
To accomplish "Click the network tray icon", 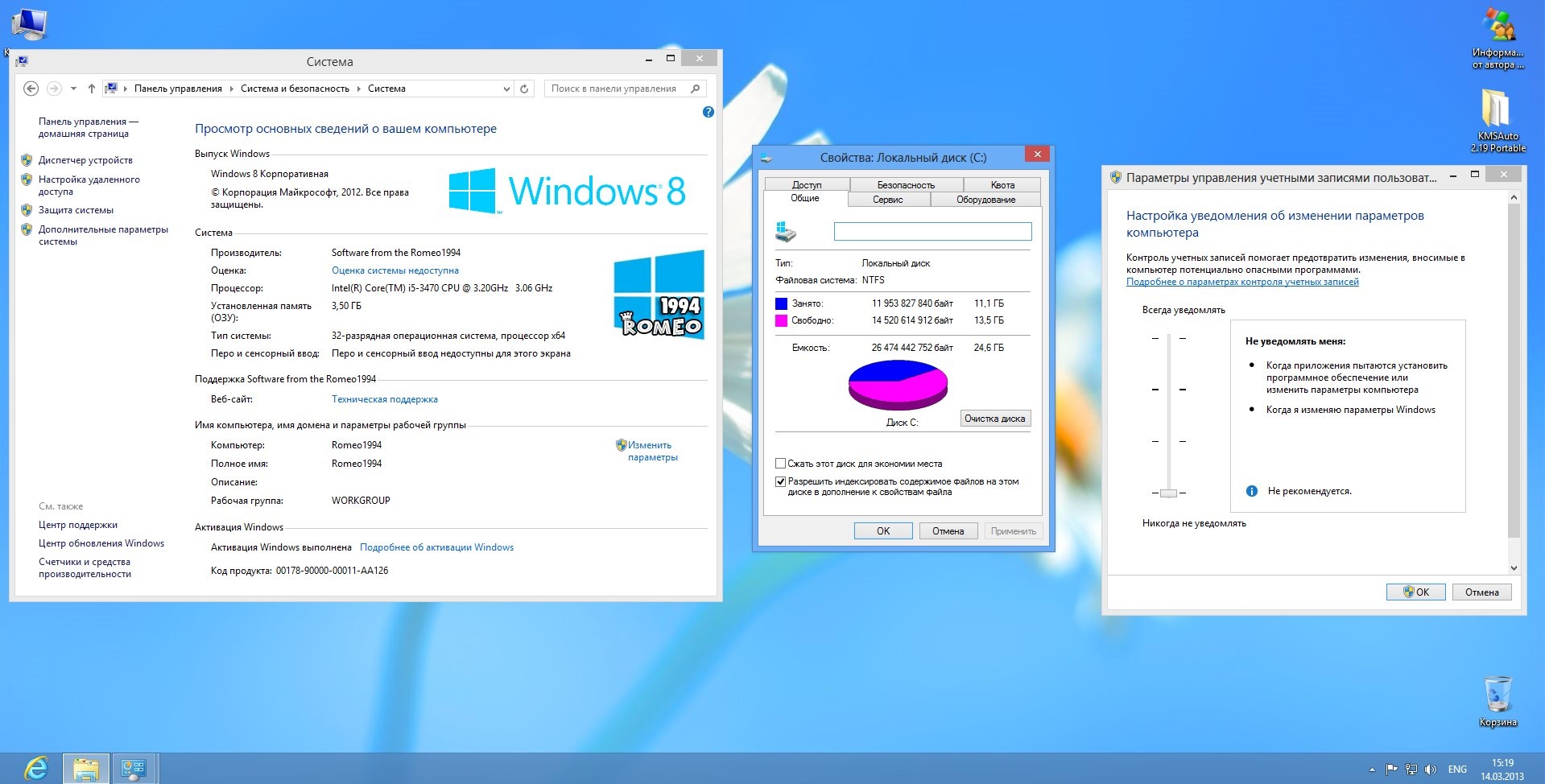I will (x=1411, y=770).
